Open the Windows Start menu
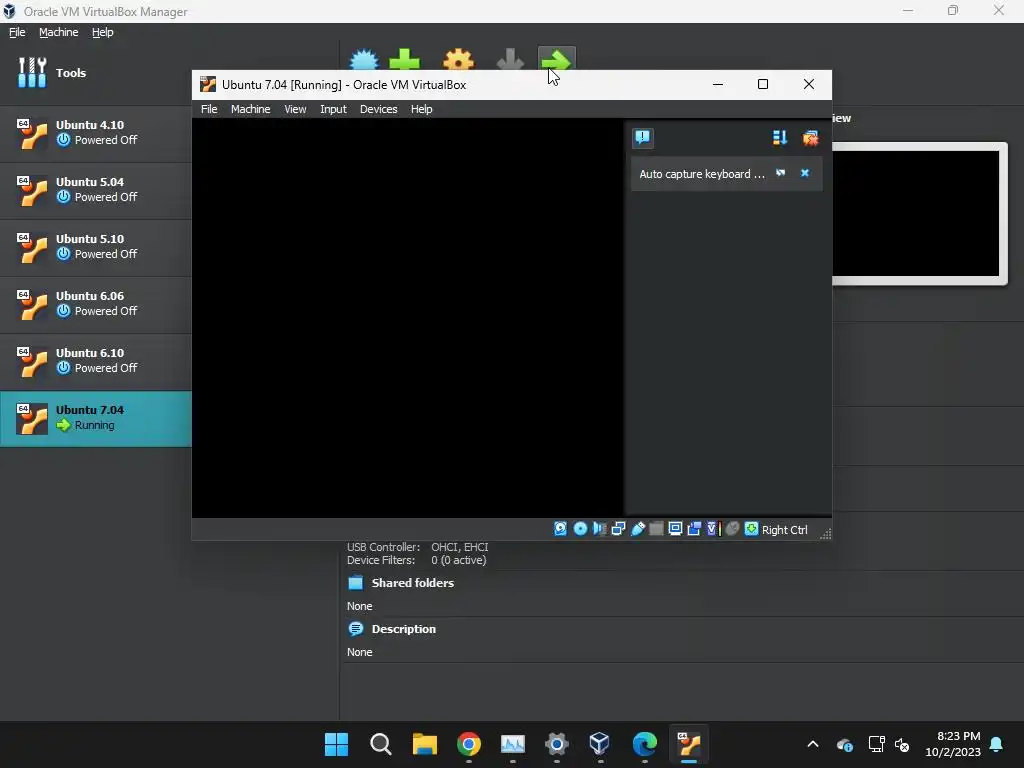 click(x=336, y=744)
